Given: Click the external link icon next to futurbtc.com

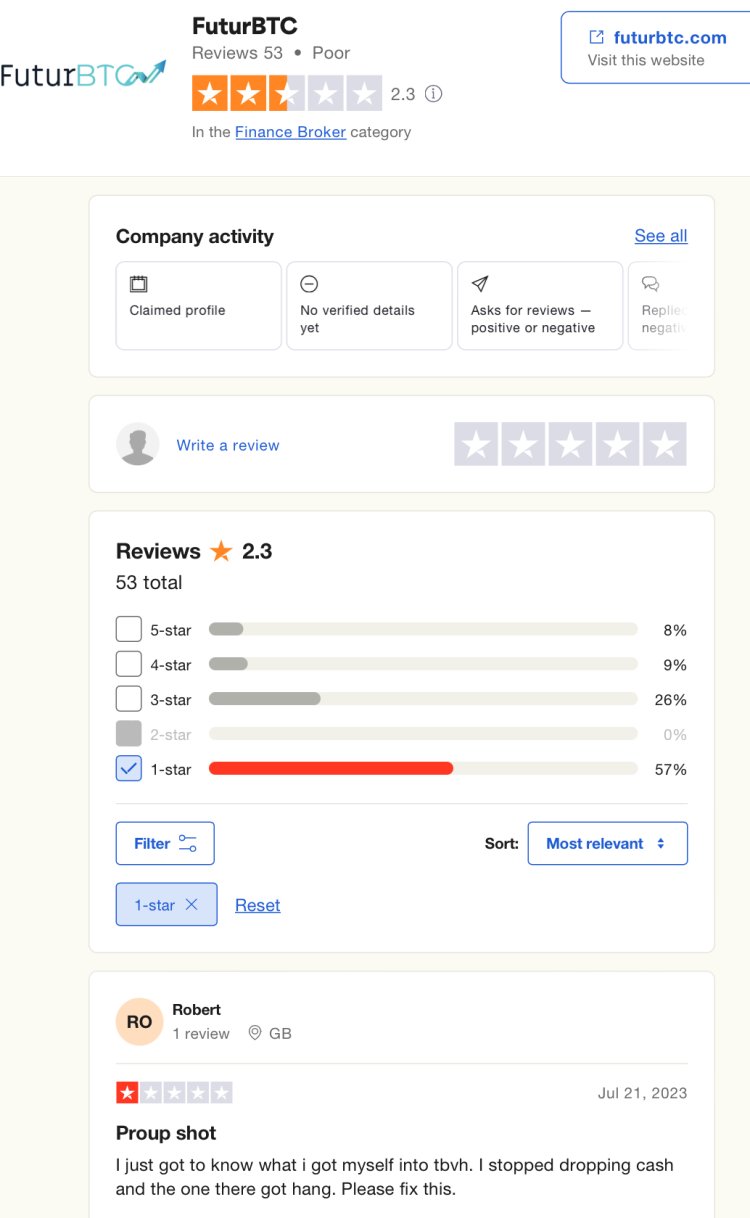Looking at the screenshot, I should point(596,37).
